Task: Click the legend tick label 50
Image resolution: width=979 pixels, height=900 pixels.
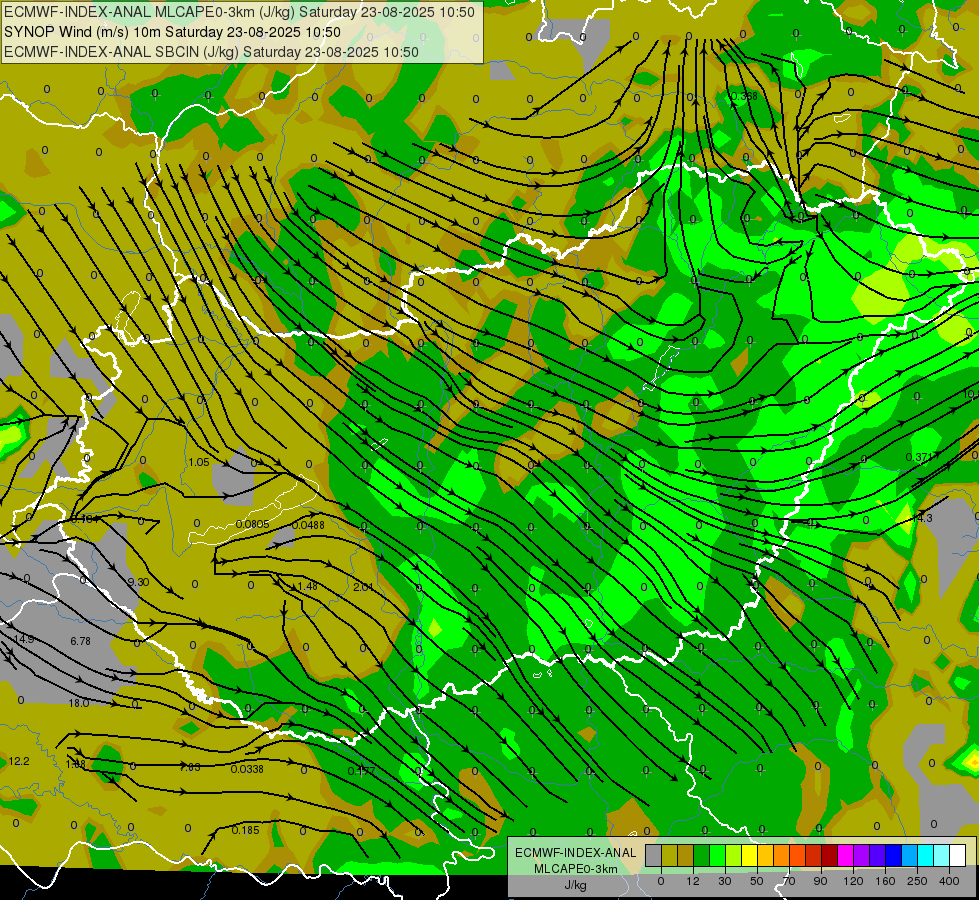Action: pyautogui.click(x=757, y=881)
